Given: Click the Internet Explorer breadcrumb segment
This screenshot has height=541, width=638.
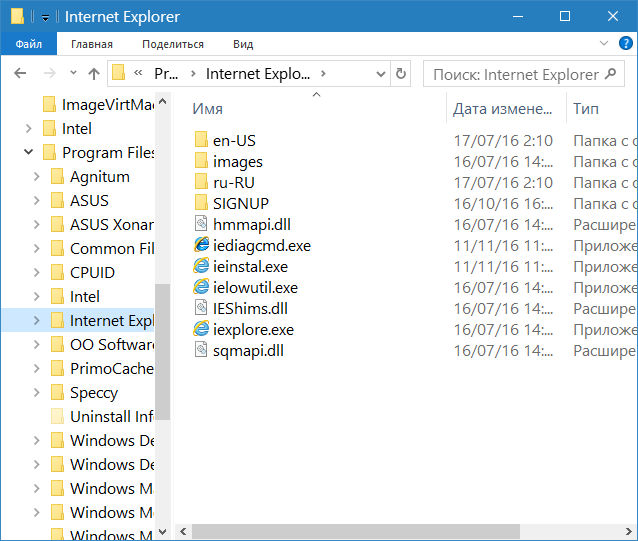Looking at the screenshot, I should click(258, 74).
